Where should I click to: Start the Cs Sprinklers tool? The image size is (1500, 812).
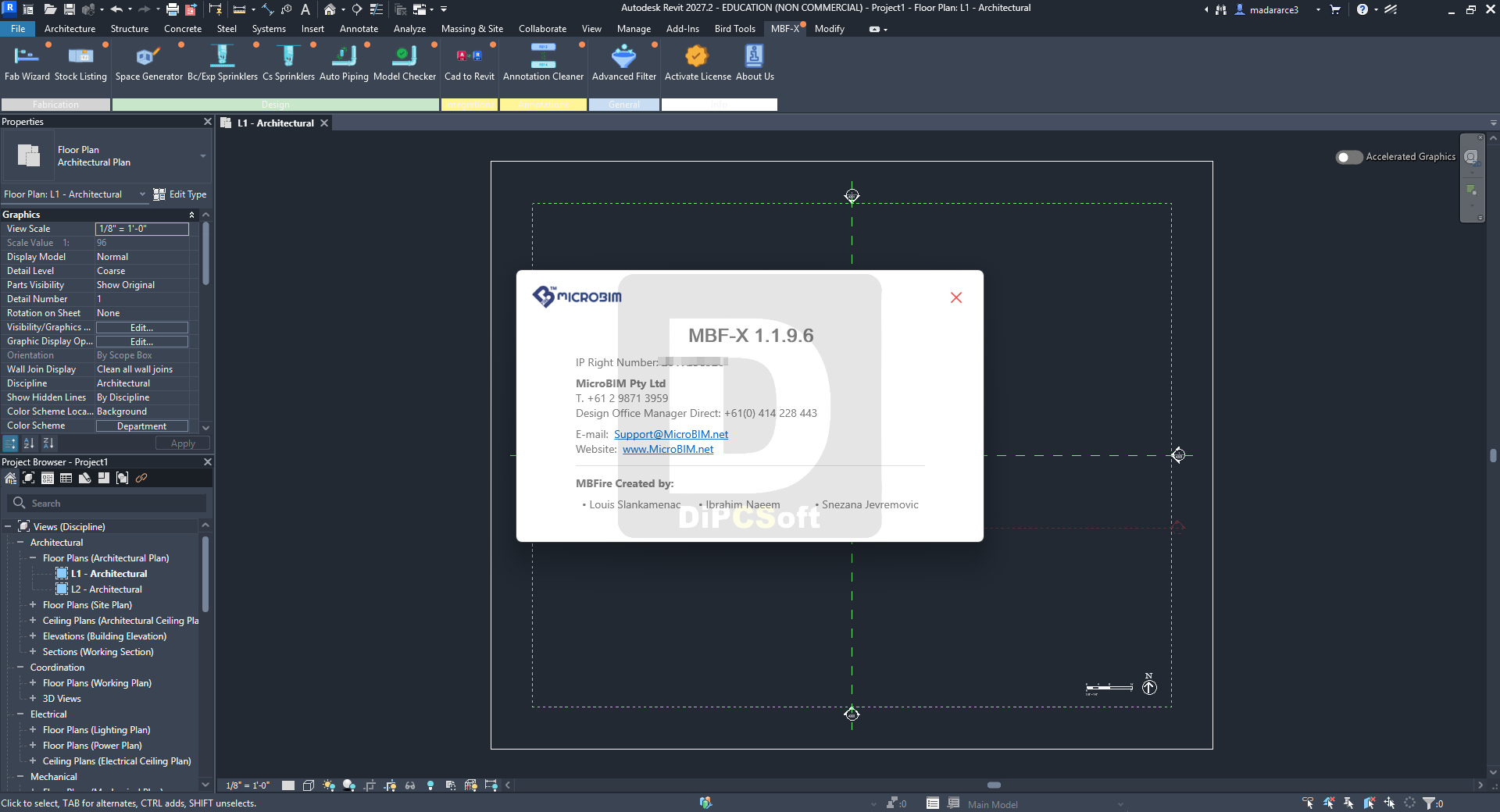click(x=288, y=62)
